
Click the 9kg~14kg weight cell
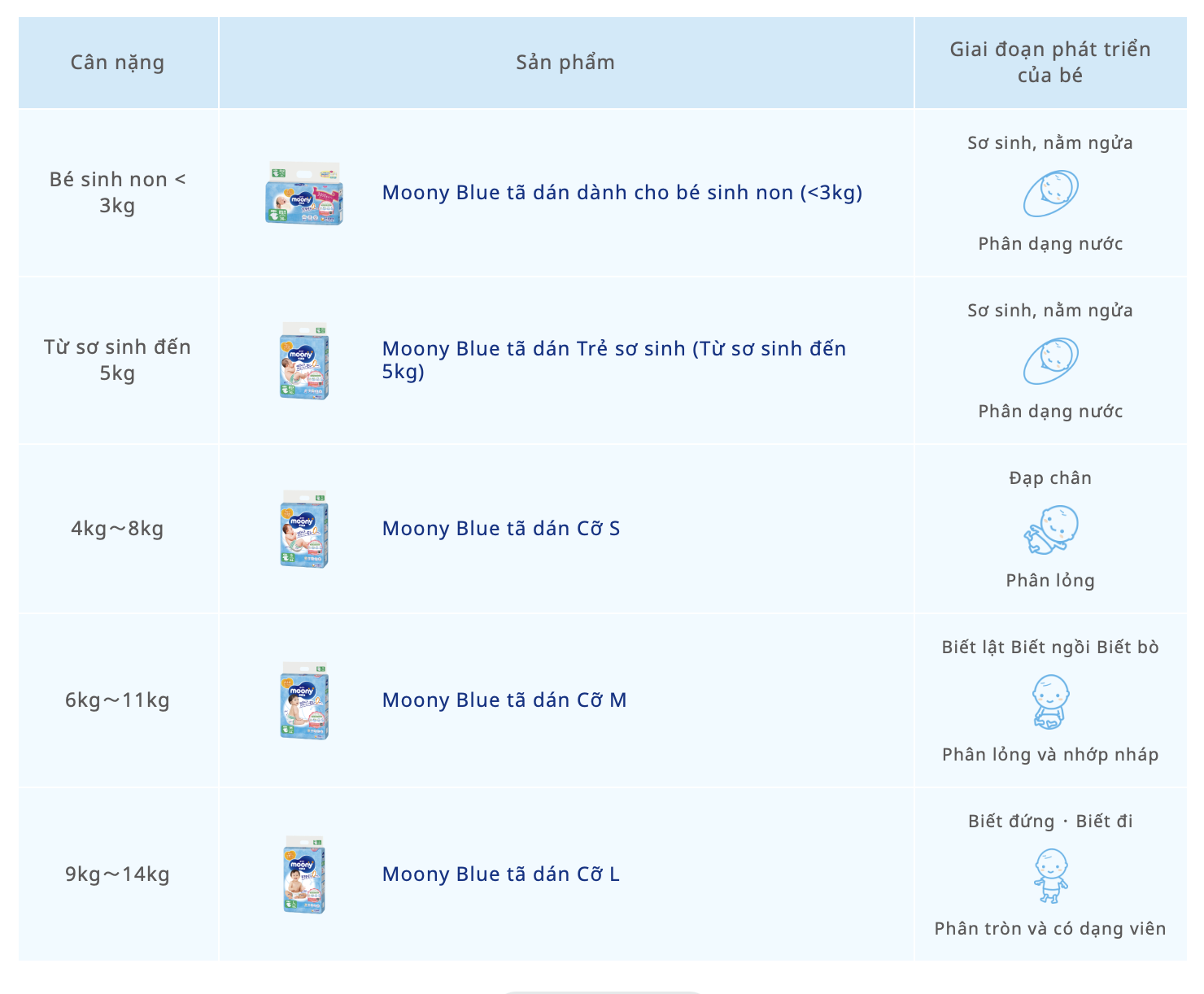pos(117,874)
